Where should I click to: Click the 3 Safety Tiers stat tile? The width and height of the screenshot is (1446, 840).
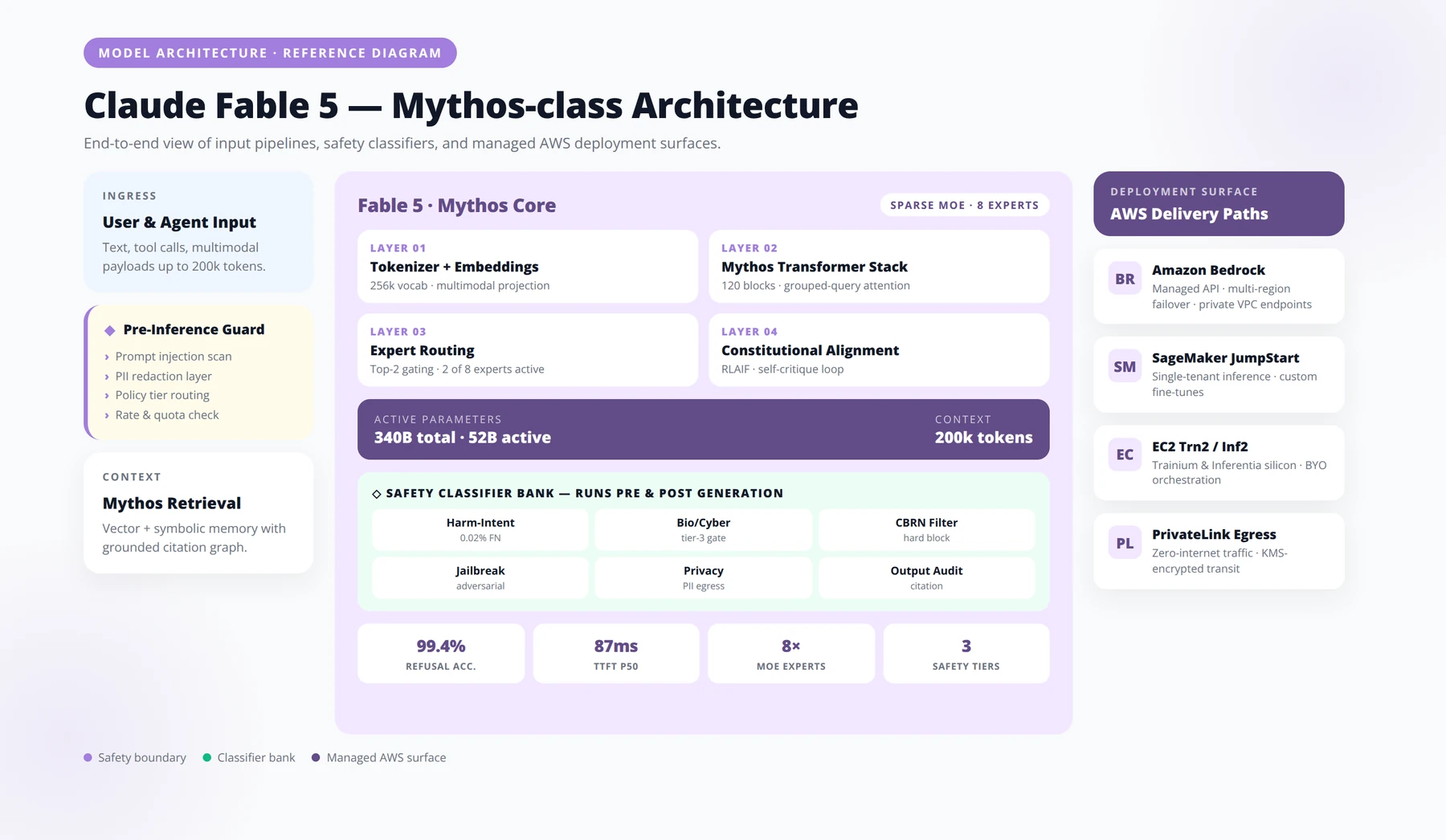click(x=966, y=654)
